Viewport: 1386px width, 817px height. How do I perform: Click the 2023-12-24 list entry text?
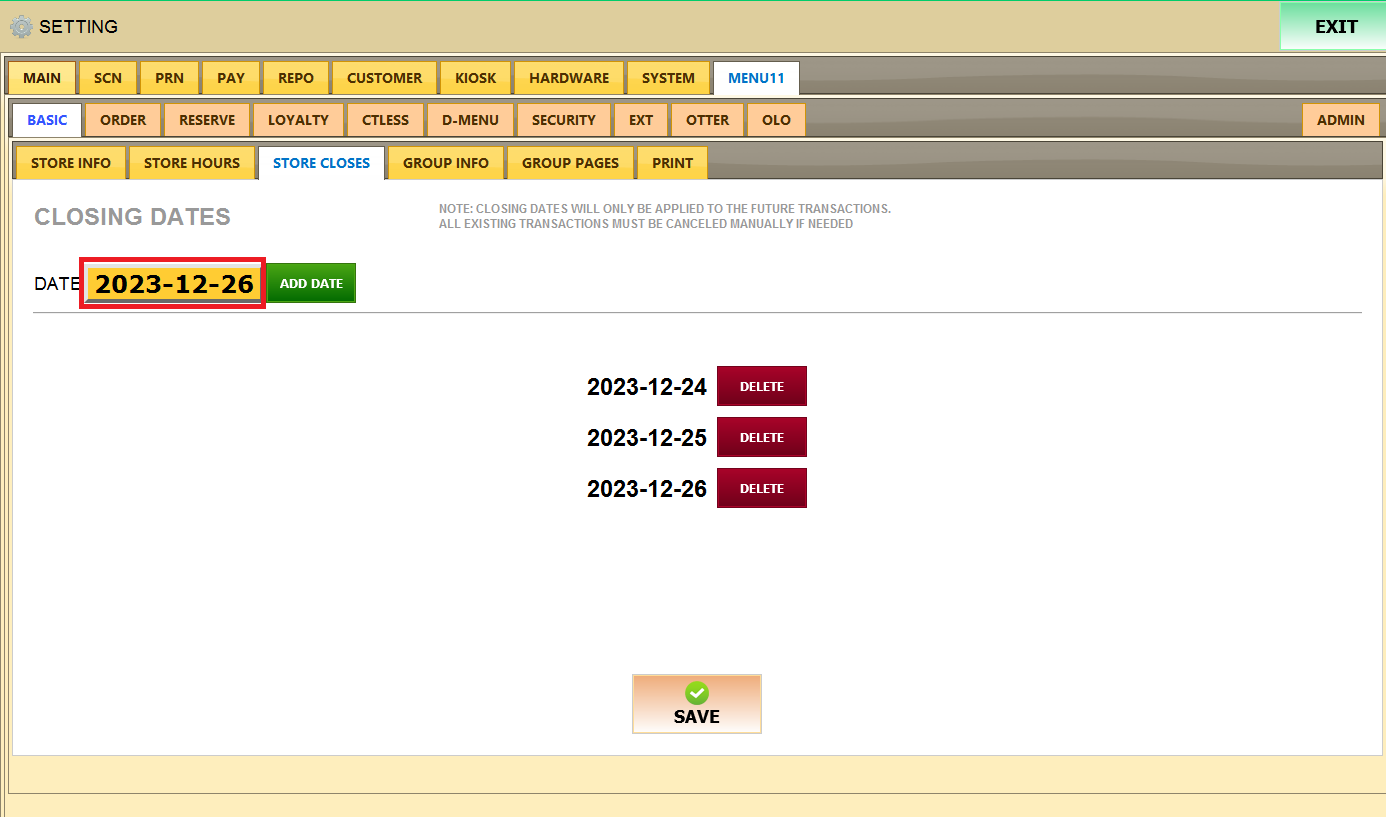(x=647, y=387)
